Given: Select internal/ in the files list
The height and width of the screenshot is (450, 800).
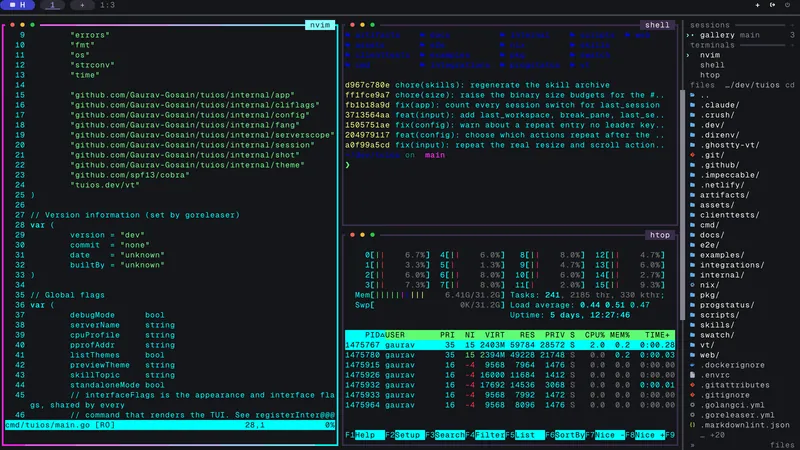Looking at the screenshot, I should (722, 275).
